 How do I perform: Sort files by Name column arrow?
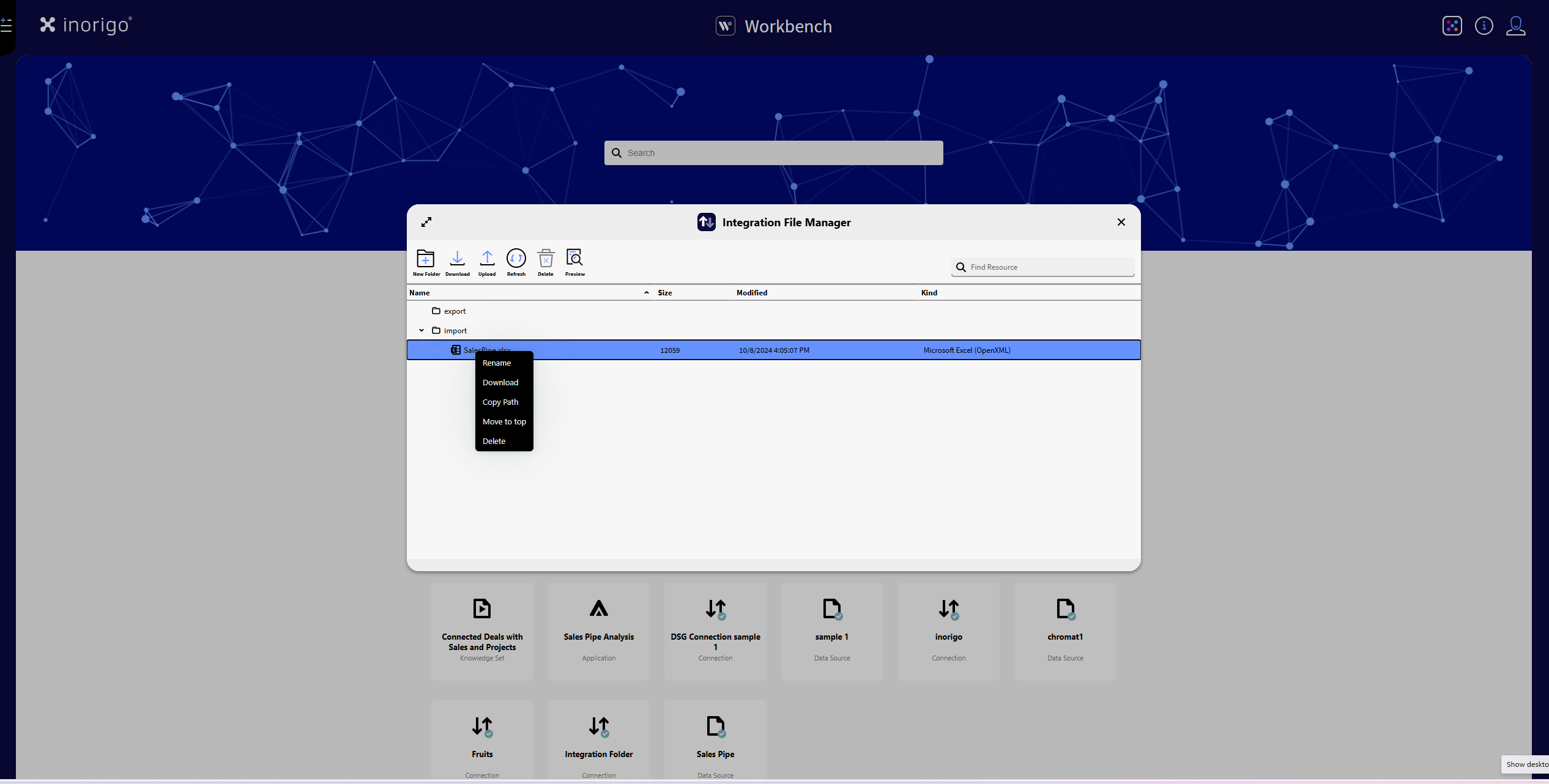[x=646, y=293]
